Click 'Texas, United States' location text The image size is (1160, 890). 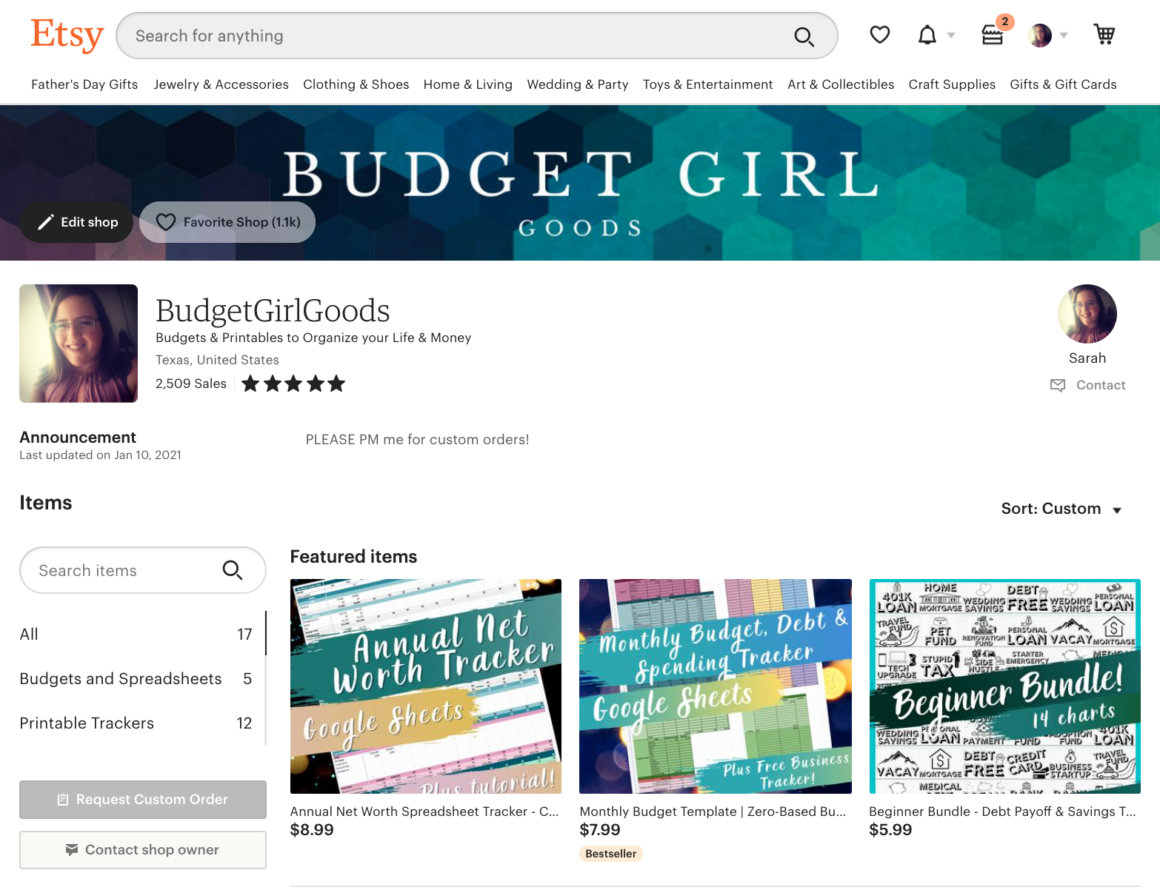tap(218, 360)
